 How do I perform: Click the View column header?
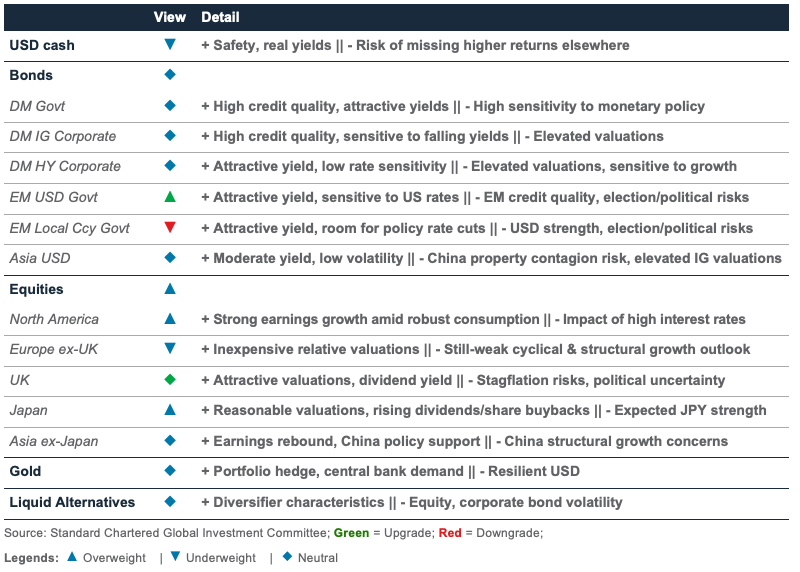coord(169,17)
